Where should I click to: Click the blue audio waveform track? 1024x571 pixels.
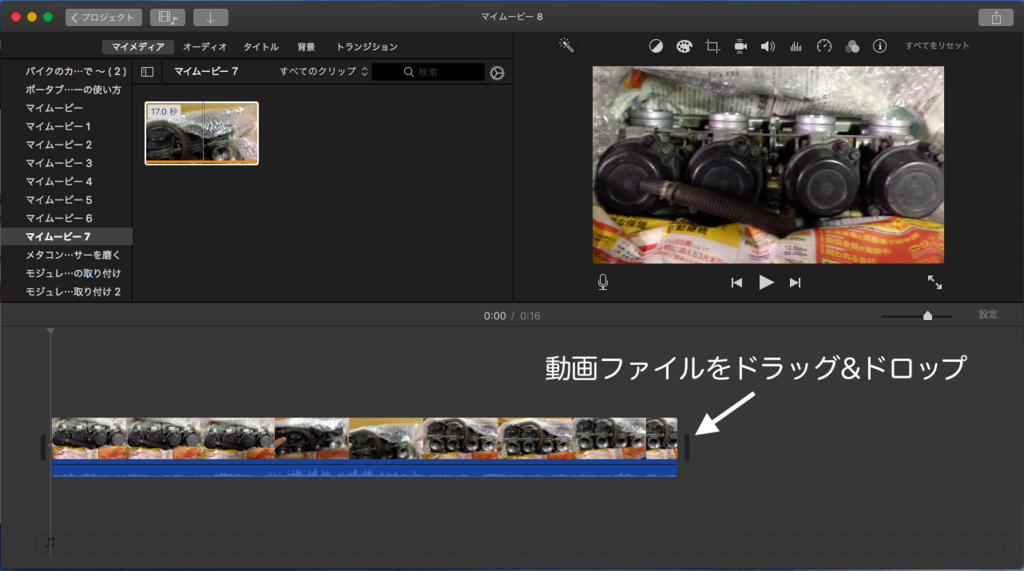(x=364, y=468)
